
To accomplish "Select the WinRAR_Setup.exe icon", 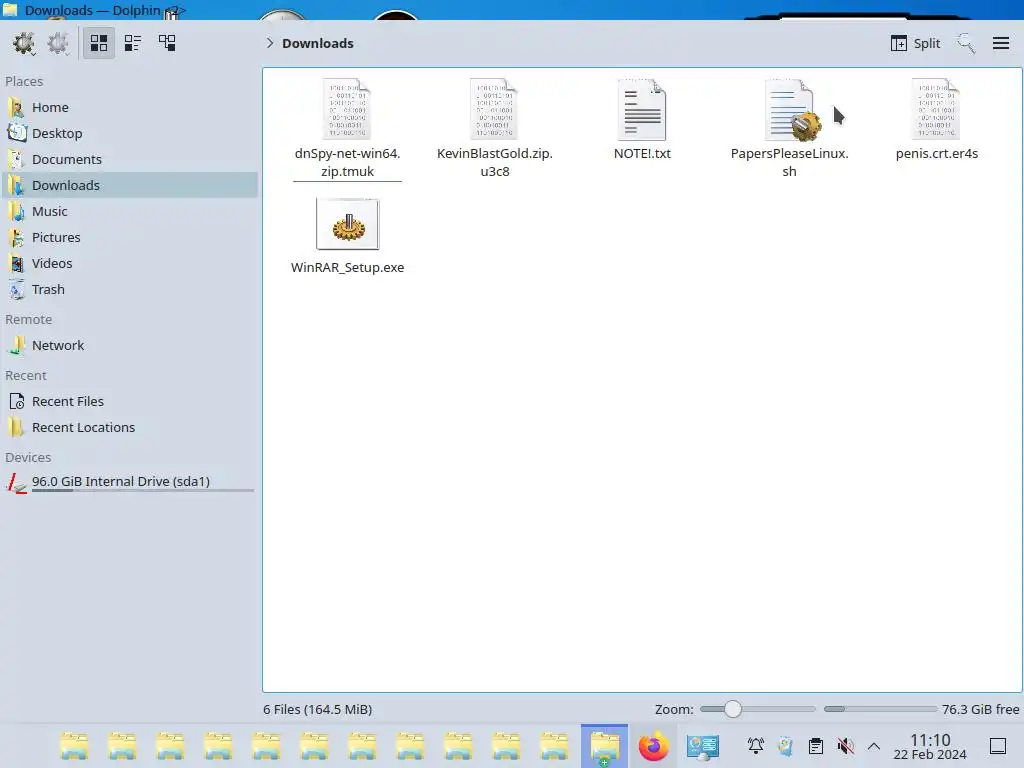I will point(347,224).
